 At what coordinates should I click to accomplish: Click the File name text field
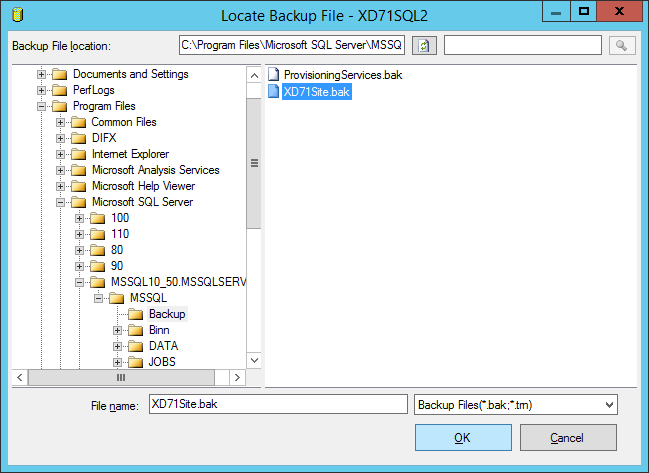(277, 404)
